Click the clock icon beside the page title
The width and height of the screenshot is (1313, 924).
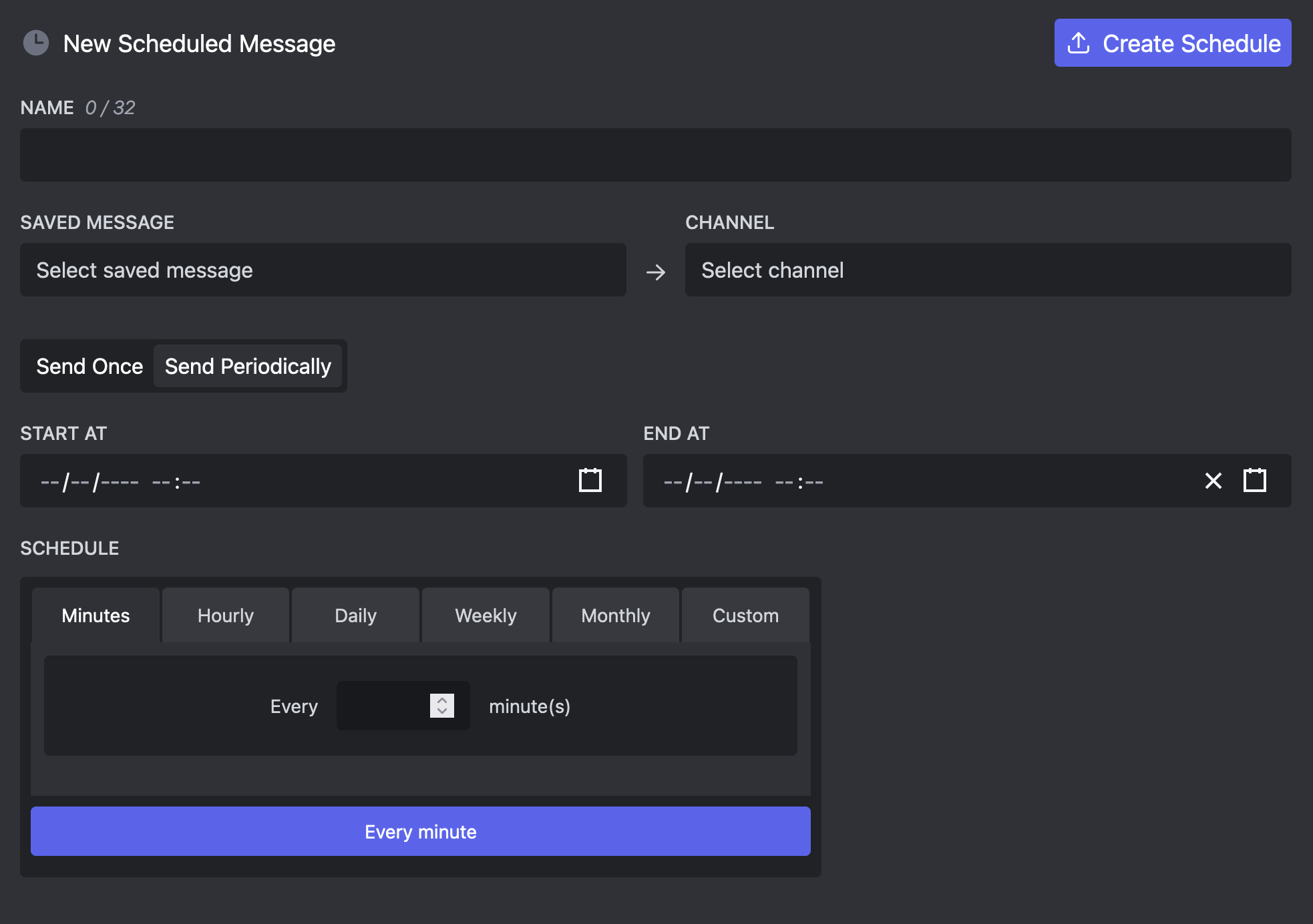[37, 43]
